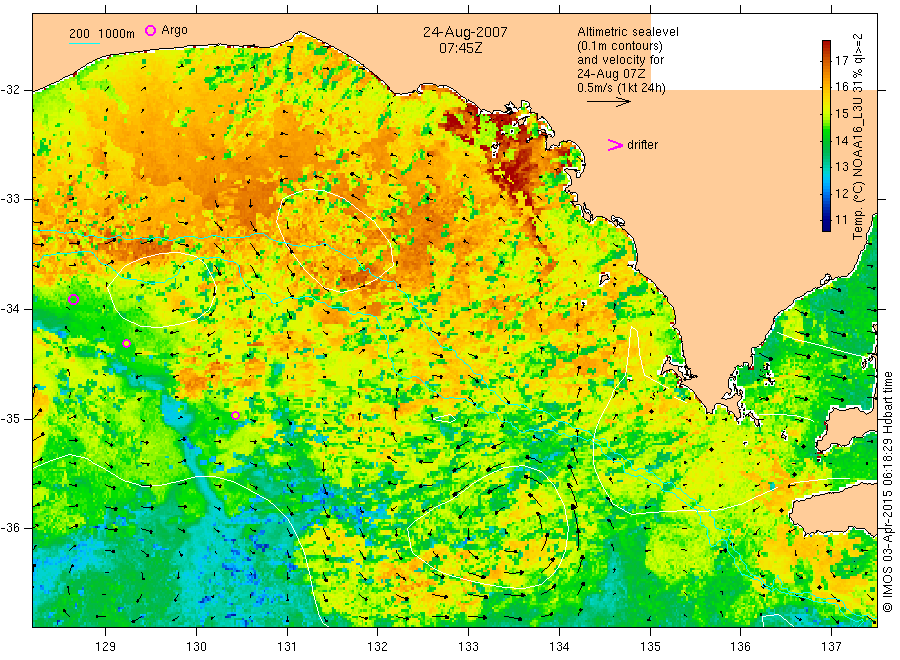Click the -36 latitude axis label
The width and height of the screenshot is (900, 660).
[x=10, y=527]
